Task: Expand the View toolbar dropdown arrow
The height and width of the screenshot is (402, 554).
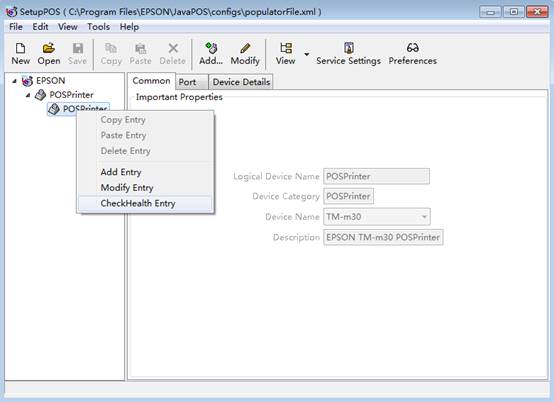Action: pyautogui.click(x=307, y=54)
